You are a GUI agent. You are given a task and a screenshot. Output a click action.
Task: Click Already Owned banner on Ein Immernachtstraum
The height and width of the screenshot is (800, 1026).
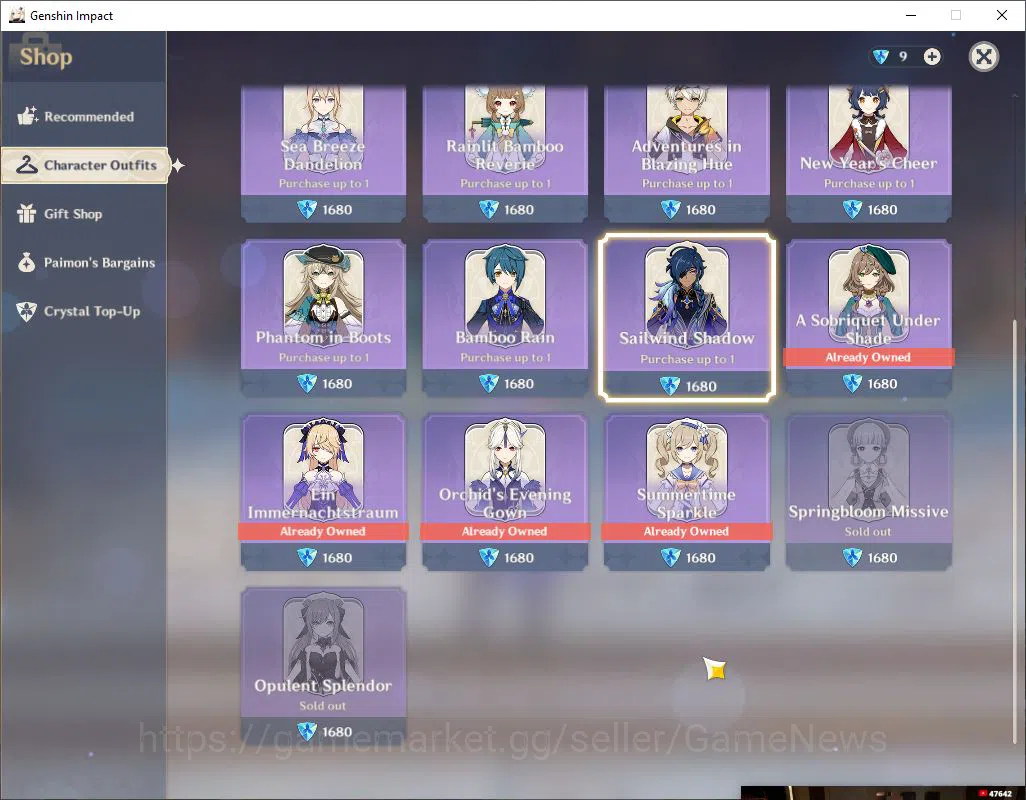[323, 531]
